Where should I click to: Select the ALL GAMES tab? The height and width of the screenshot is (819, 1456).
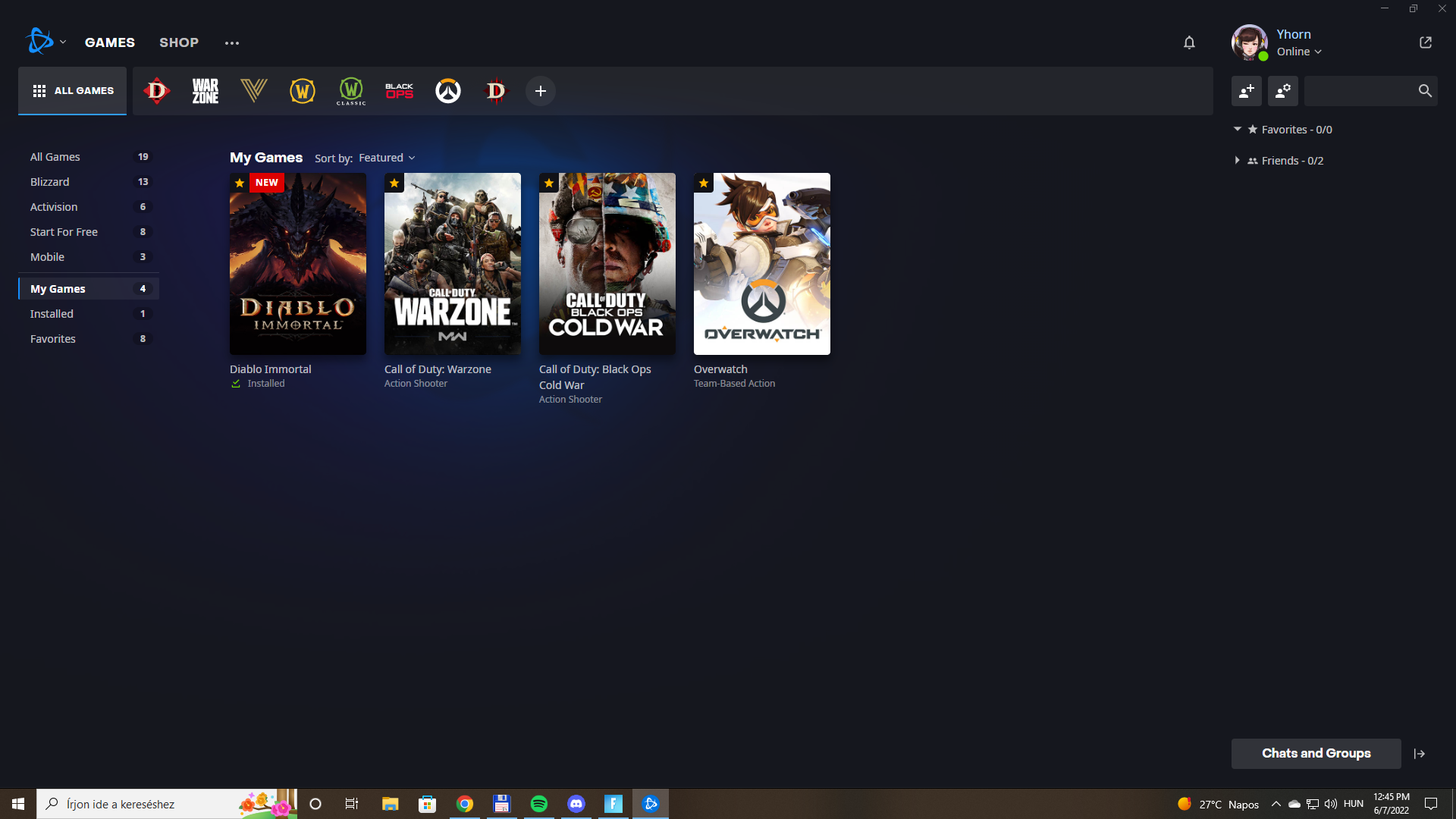tap(73, 91)
